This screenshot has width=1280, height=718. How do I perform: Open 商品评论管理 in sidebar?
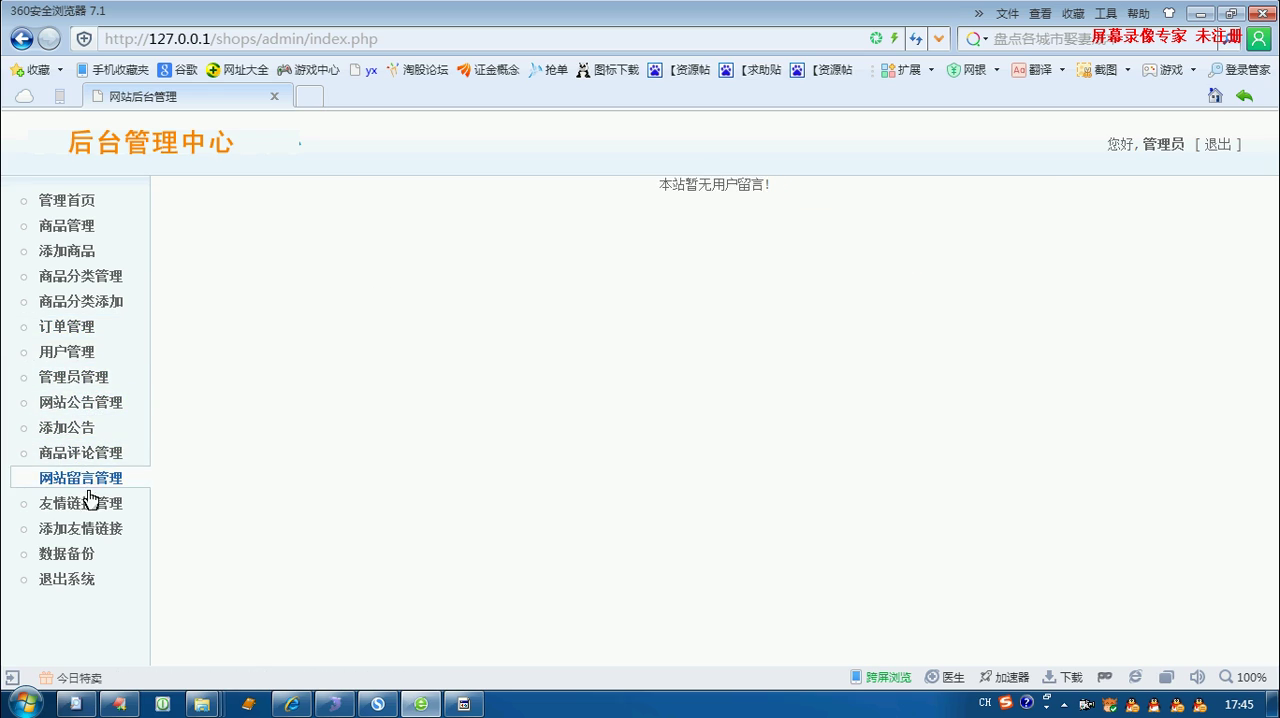click(81, 453)
